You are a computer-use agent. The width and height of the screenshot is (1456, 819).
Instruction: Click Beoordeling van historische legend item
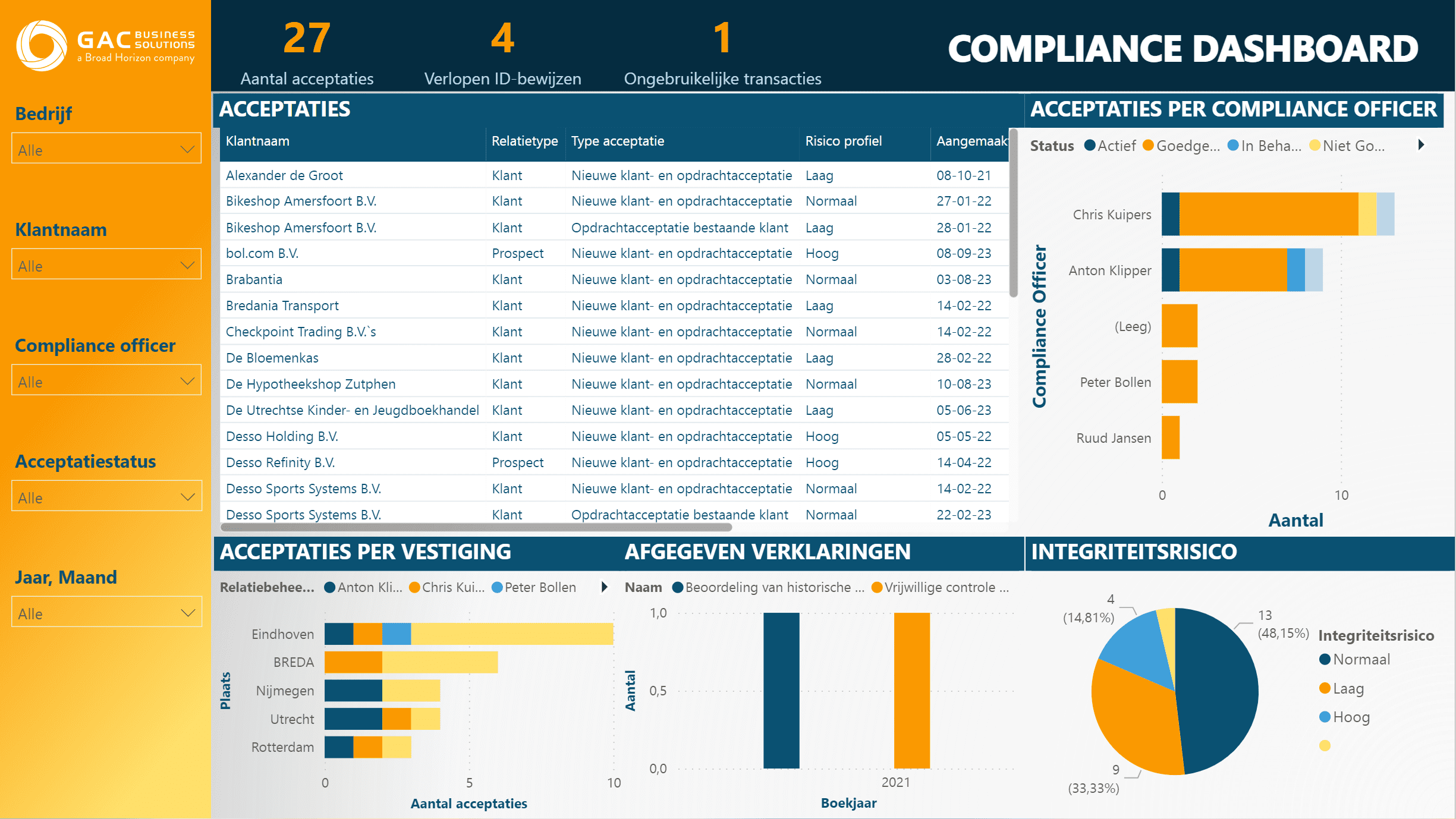tap(768, 587)
